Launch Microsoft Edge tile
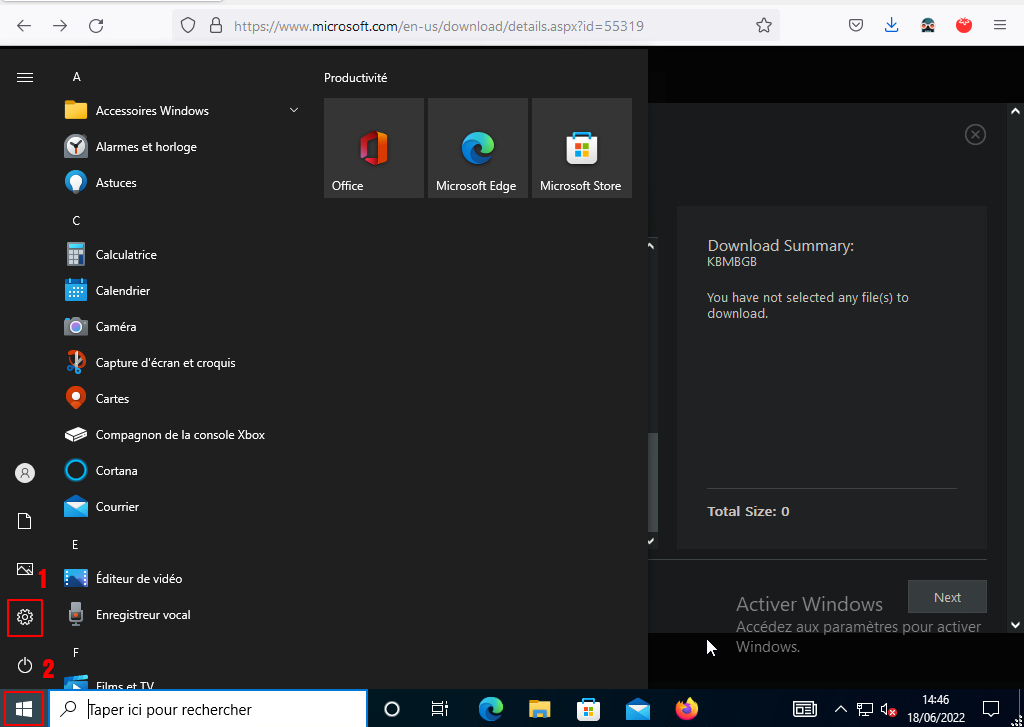The height and width of the screenshot is (727, 1024). pyautogui.click(x=477, y=148)
